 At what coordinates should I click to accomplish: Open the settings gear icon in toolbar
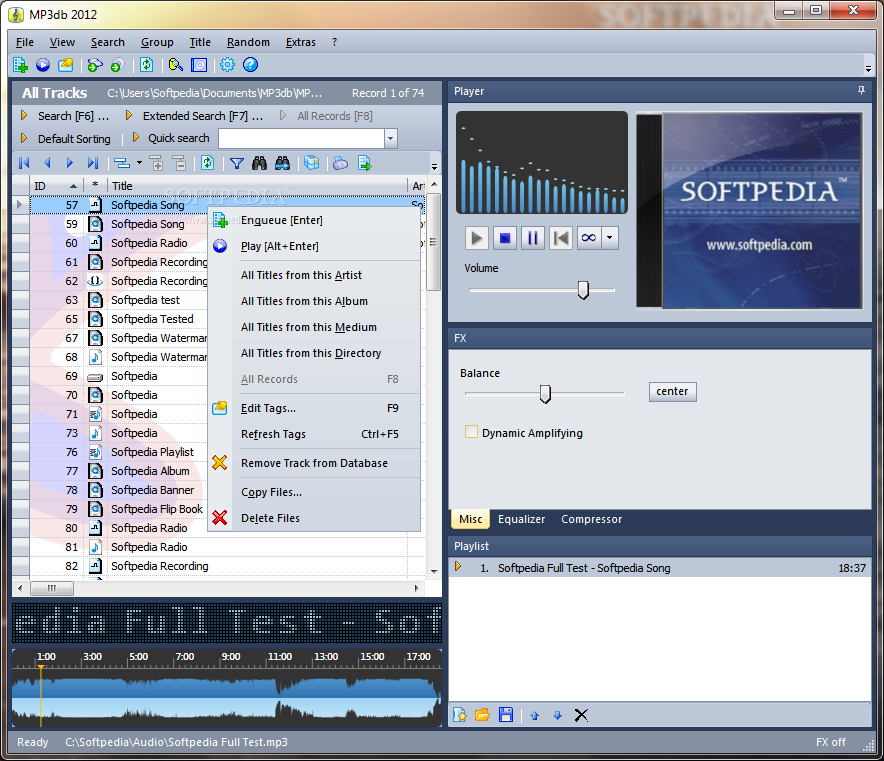click(x=227, y=65)
